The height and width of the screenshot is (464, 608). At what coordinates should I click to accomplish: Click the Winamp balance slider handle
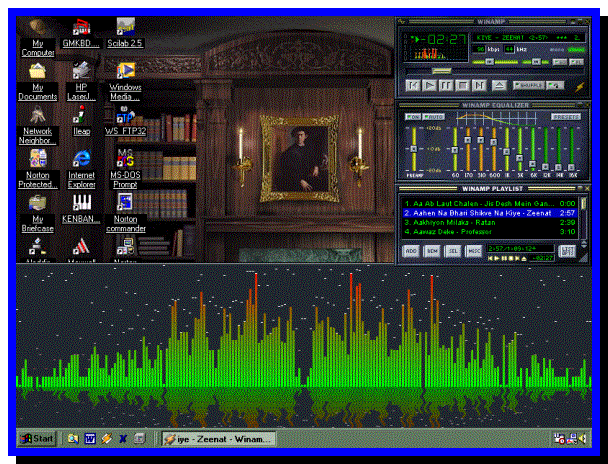(536, 62)
